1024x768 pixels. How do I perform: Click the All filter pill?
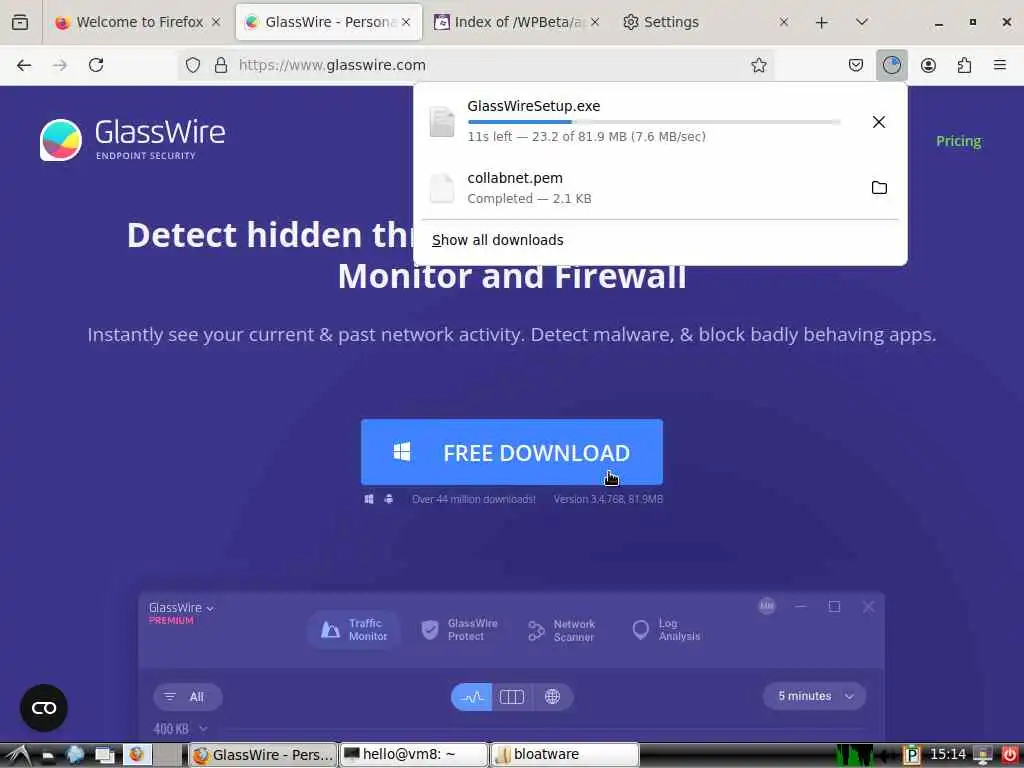point(187,697)
